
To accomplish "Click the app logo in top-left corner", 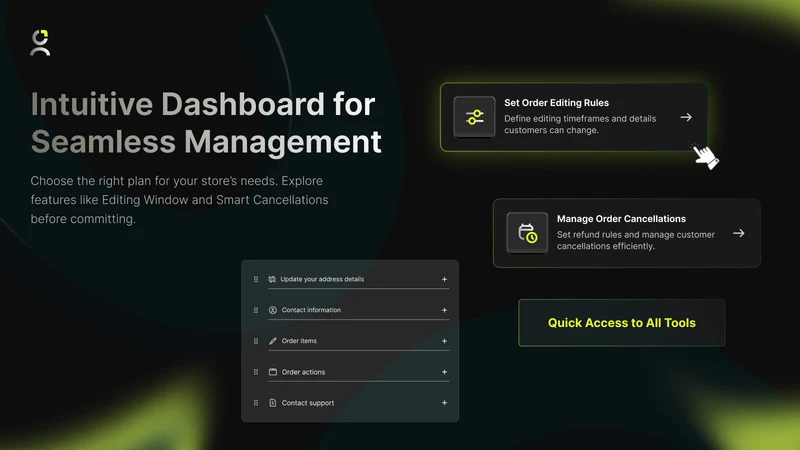I will (x=40, y=42).
